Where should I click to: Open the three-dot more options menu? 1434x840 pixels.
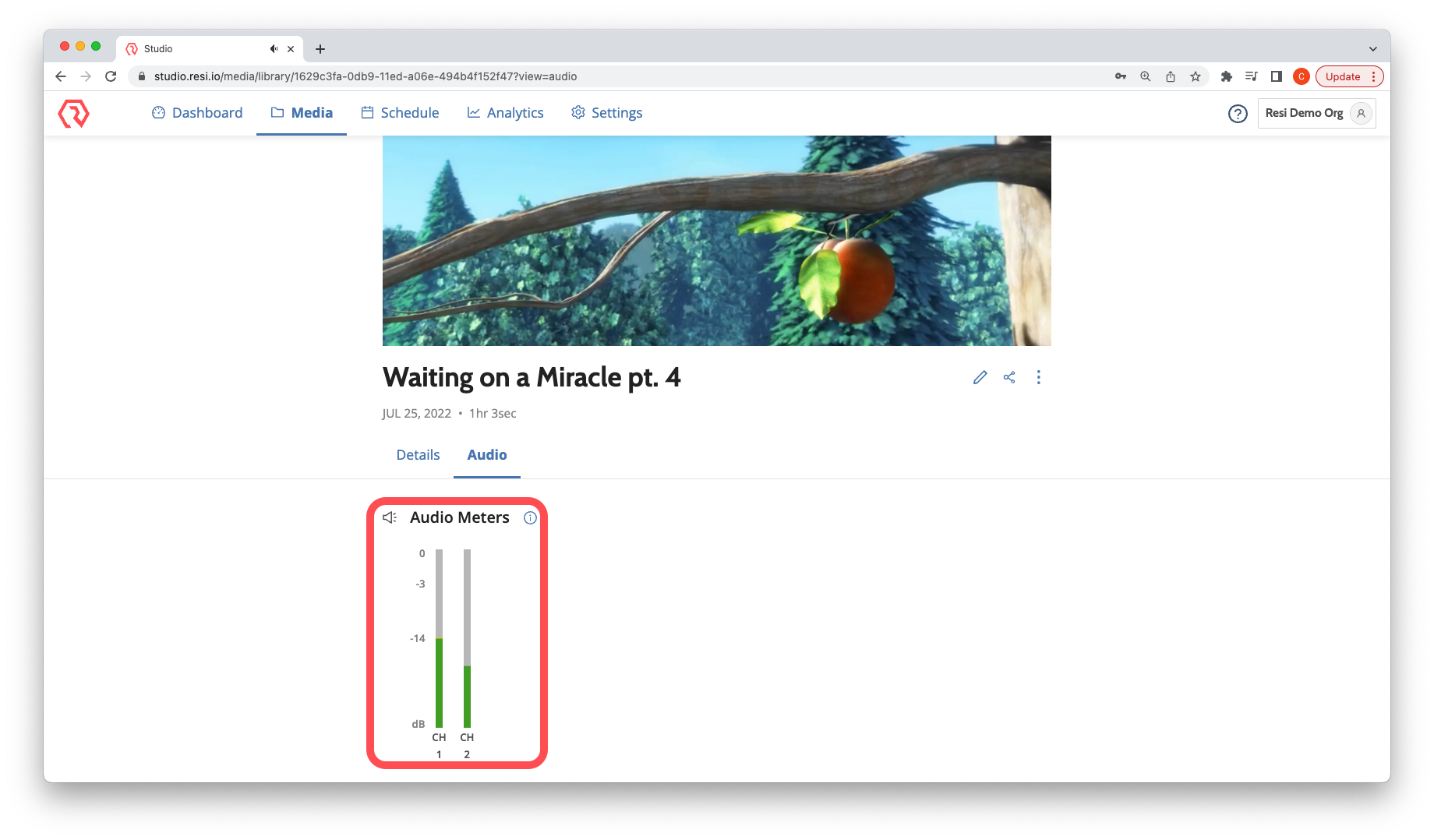1038,377
